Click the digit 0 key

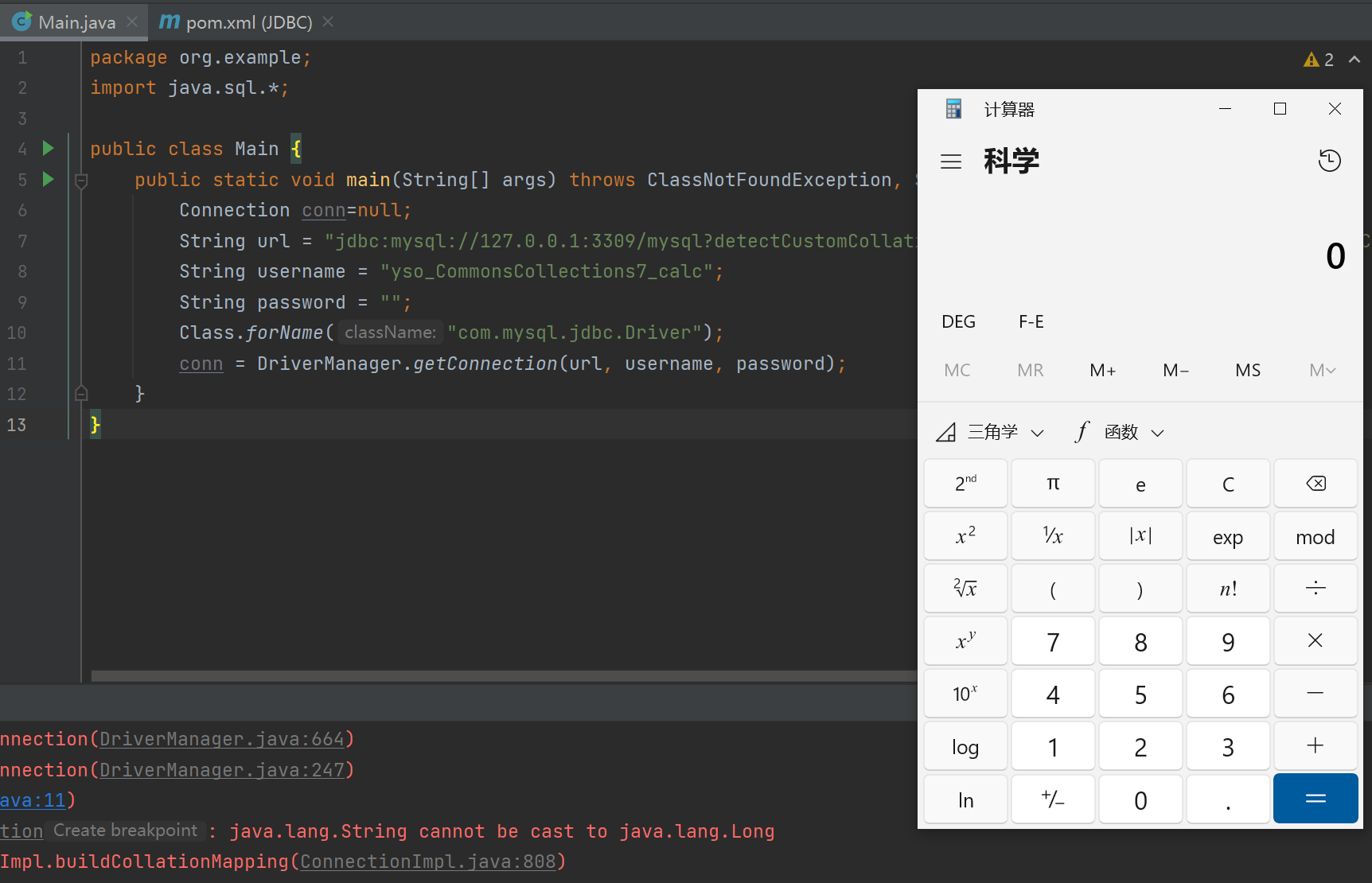pos(1140,799)
